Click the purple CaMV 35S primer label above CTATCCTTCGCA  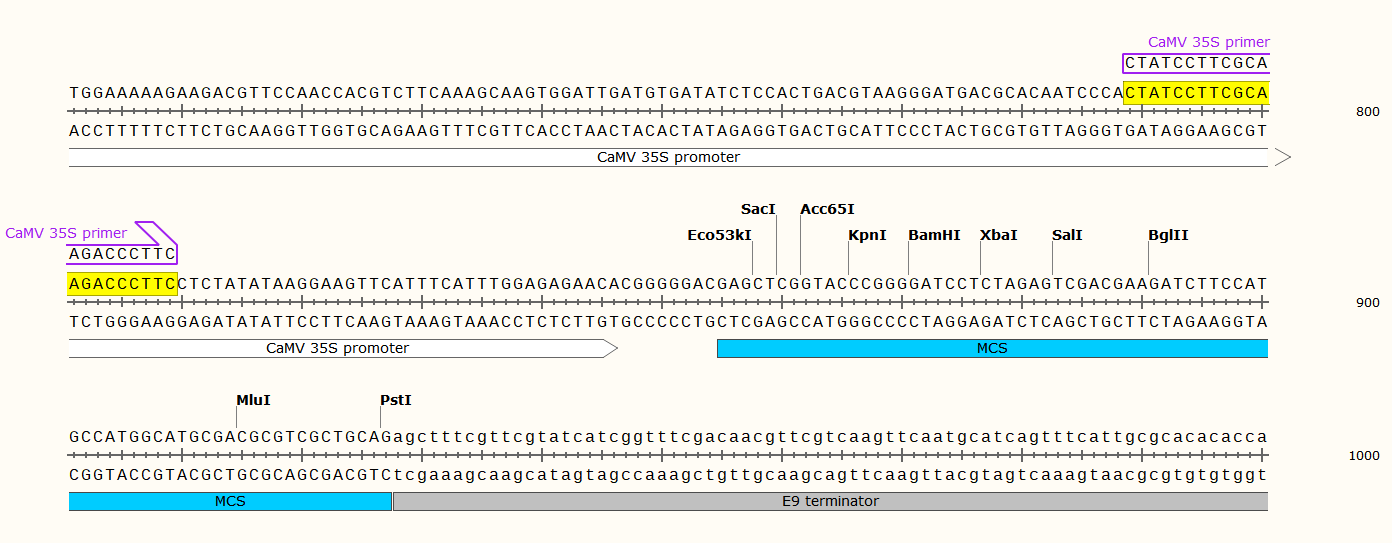click(x=1208, y=42)
